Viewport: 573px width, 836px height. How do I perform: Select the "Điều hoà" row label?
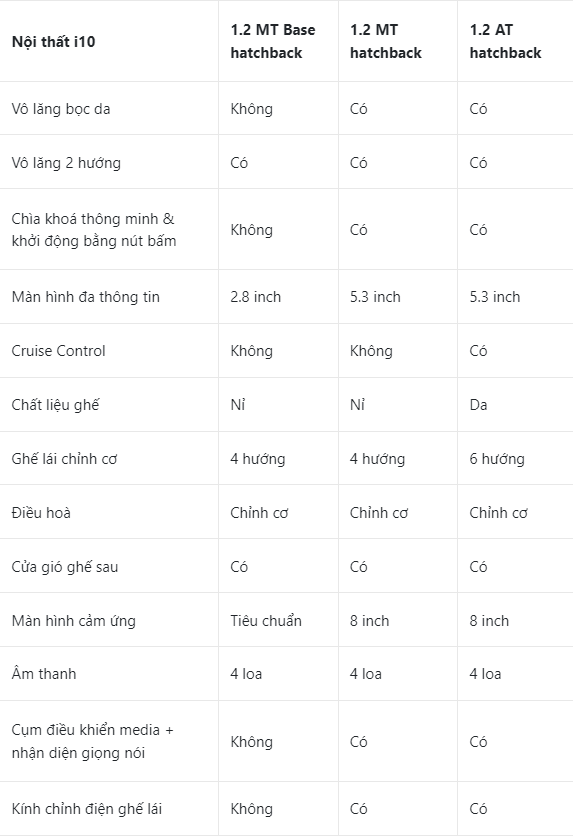(x=41, y=513)
